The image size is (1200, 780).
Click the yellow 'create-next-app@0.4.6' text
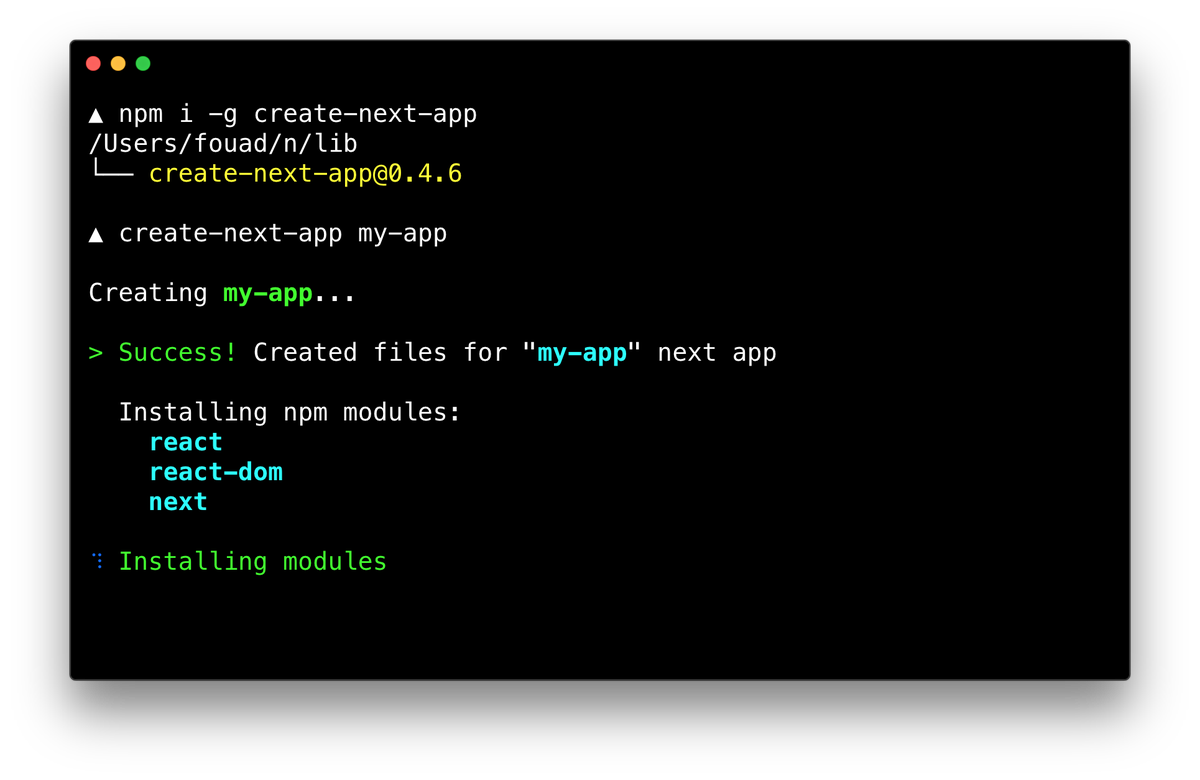(305, 174)
